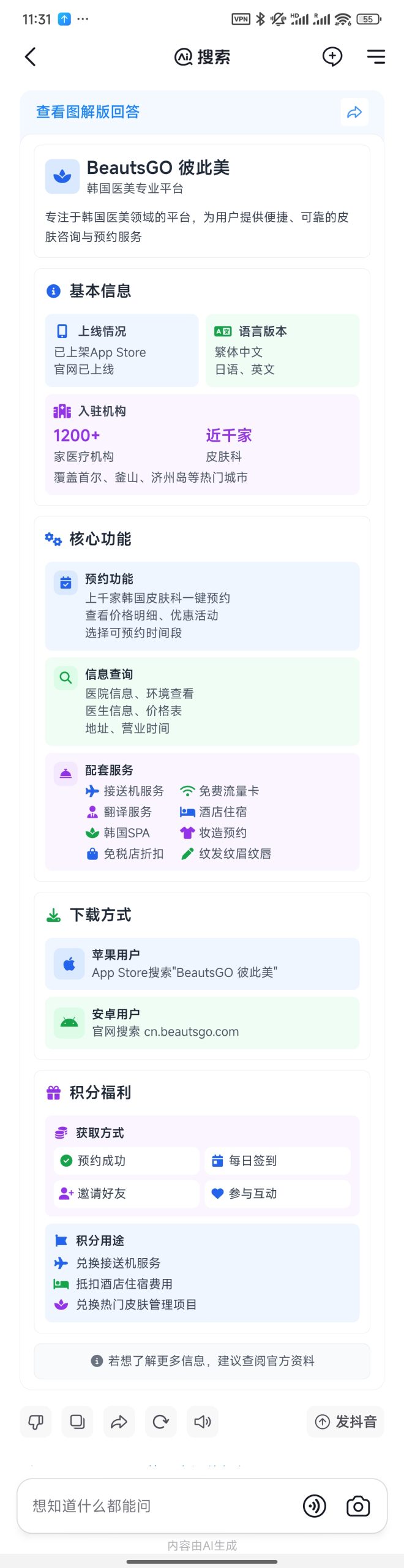Viewport: 404px width, 1568px height.
Task: Regenerate the answer with refresh icon
Action: (161, 1421)
